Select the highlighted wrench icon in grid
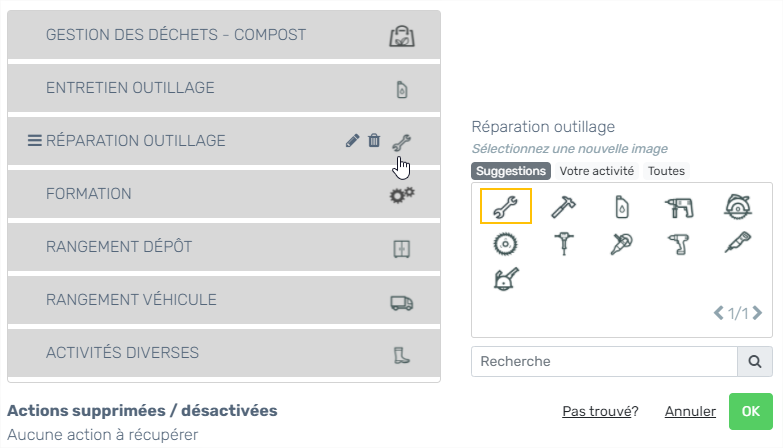The width and height of the screenshot is (783, 448). pyautogui.click(x=505, y=206)
